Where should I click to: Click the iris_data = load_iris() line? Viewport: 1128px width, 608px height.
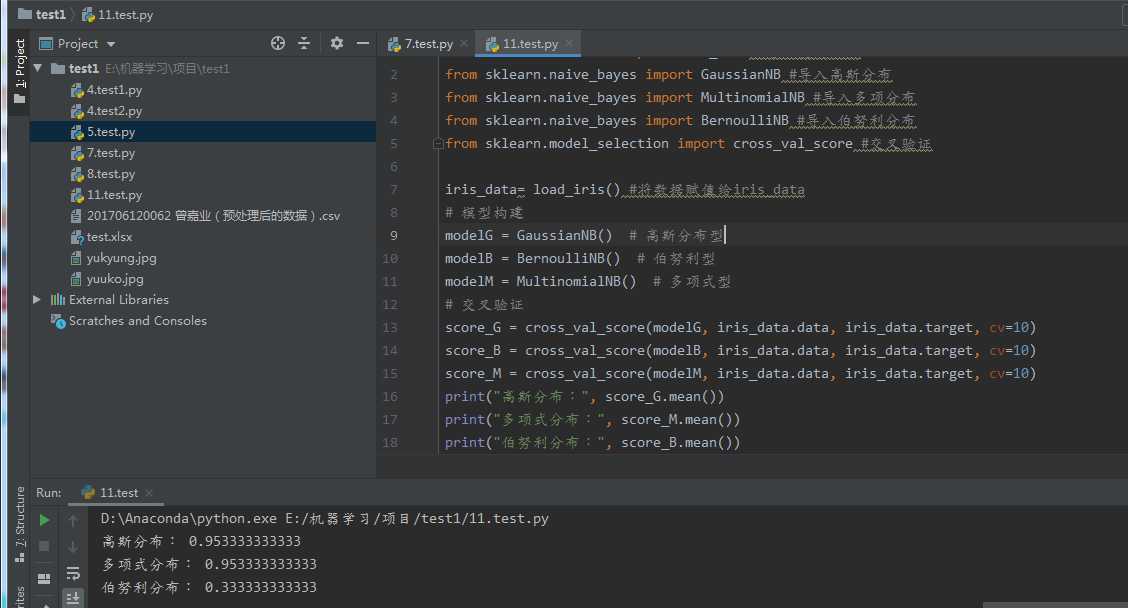tap(624, 189)
